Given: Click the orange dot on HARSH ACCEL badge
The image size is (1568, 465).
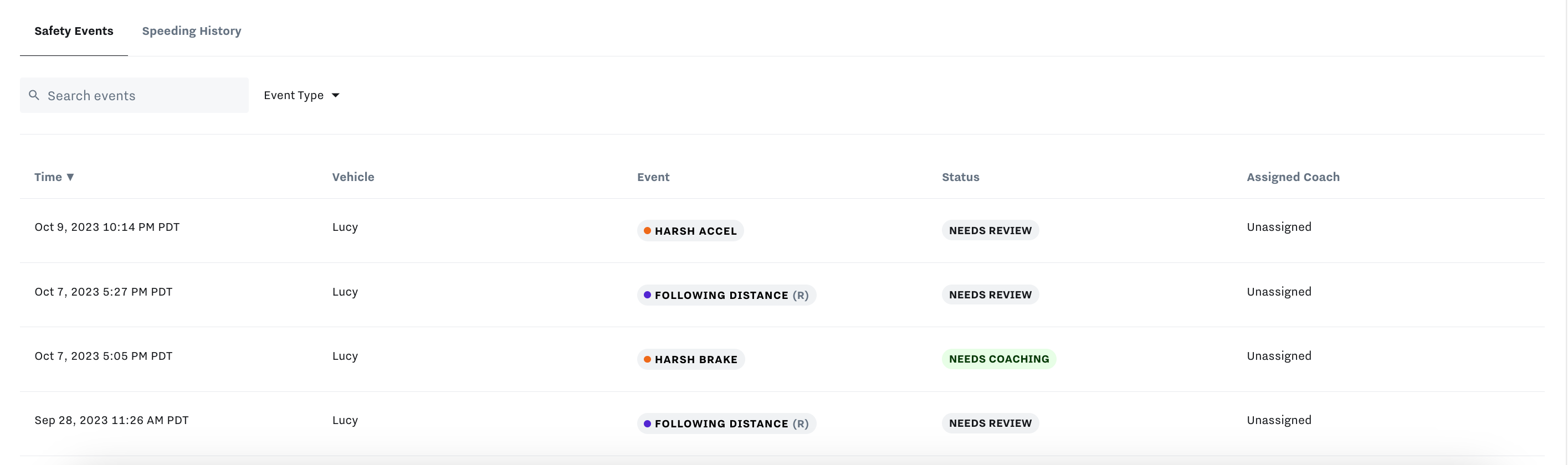Looking at the screenshot, I should 648,230.
